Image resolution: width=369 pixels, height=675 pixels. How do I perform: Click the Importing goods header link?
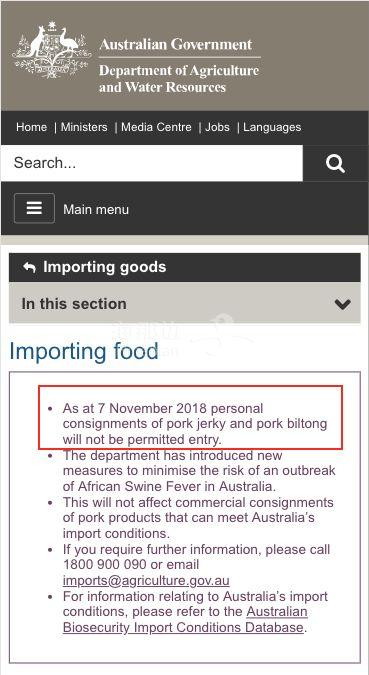pos(105,267)
